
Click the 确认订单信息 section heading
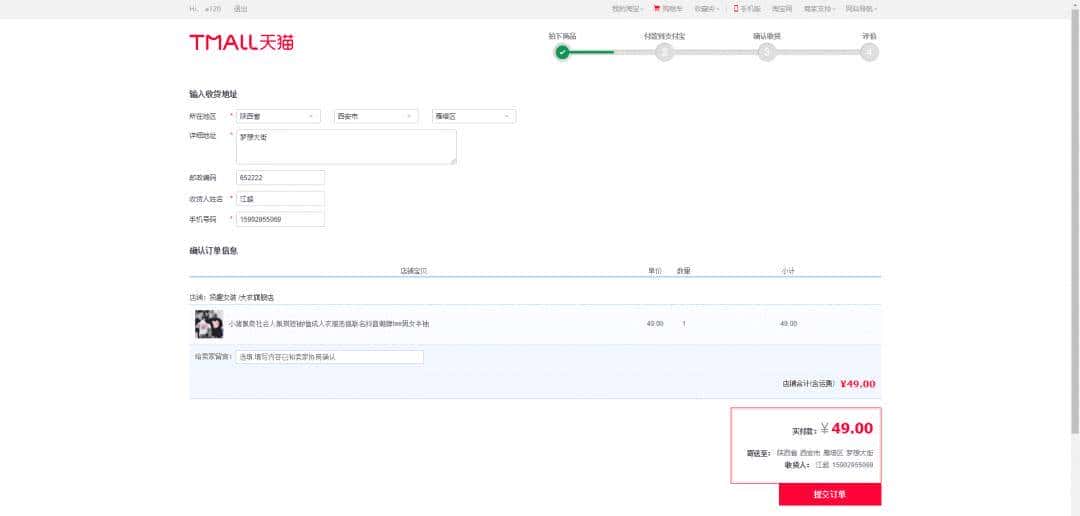(214, 251)
